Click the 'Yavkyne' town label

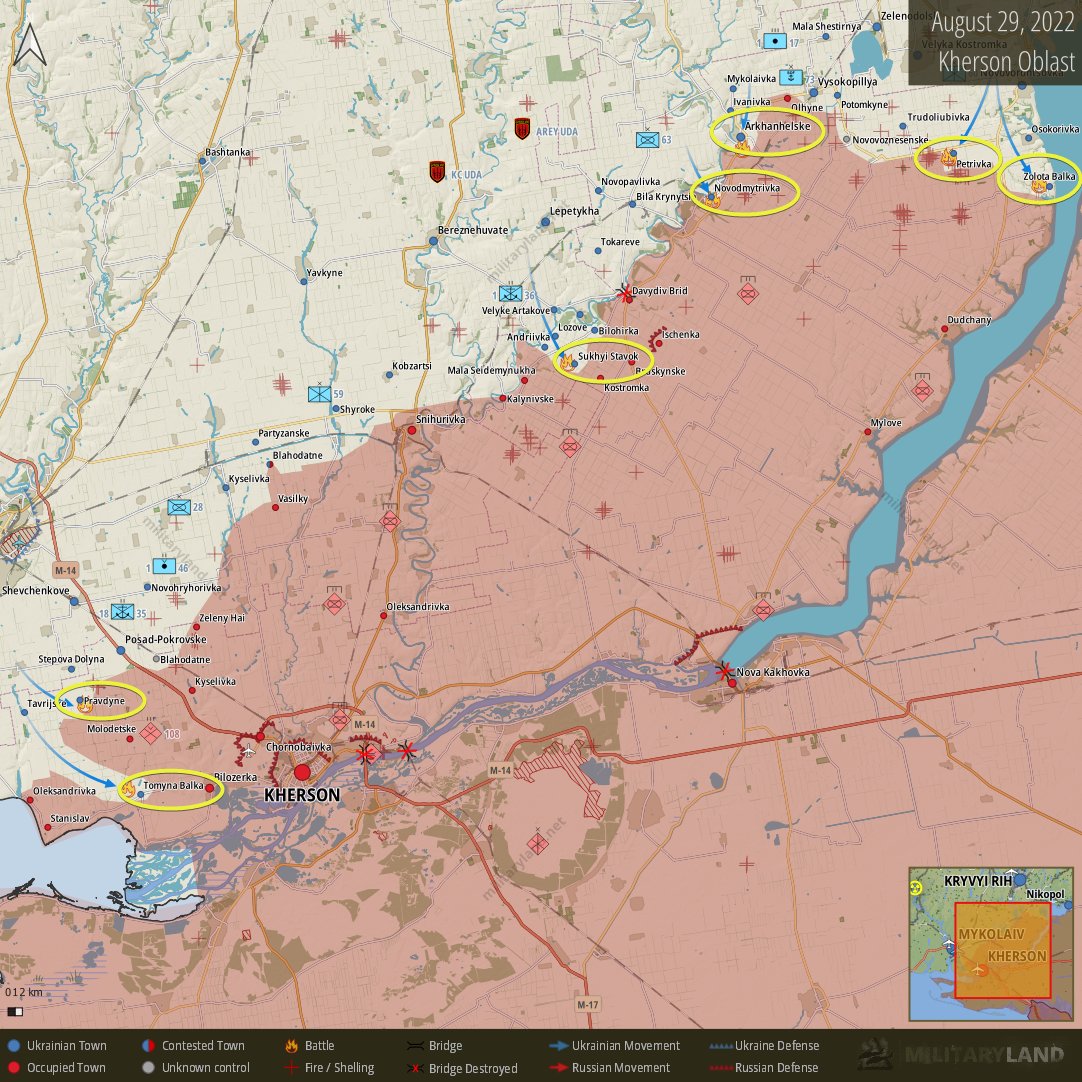[x=324, y=273]
